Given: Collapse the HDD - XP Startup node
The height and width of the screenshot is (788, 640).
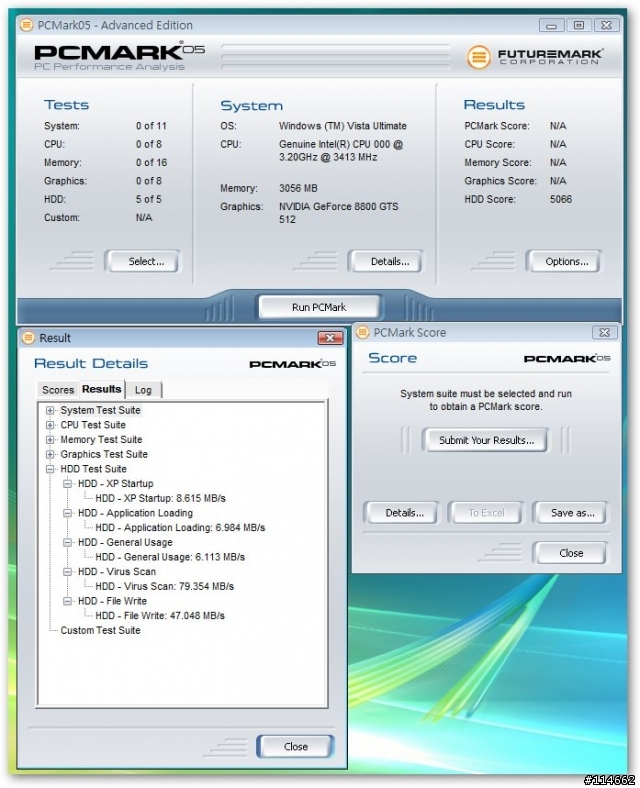Looking at the screenshot, I should [x=67, y=483].
